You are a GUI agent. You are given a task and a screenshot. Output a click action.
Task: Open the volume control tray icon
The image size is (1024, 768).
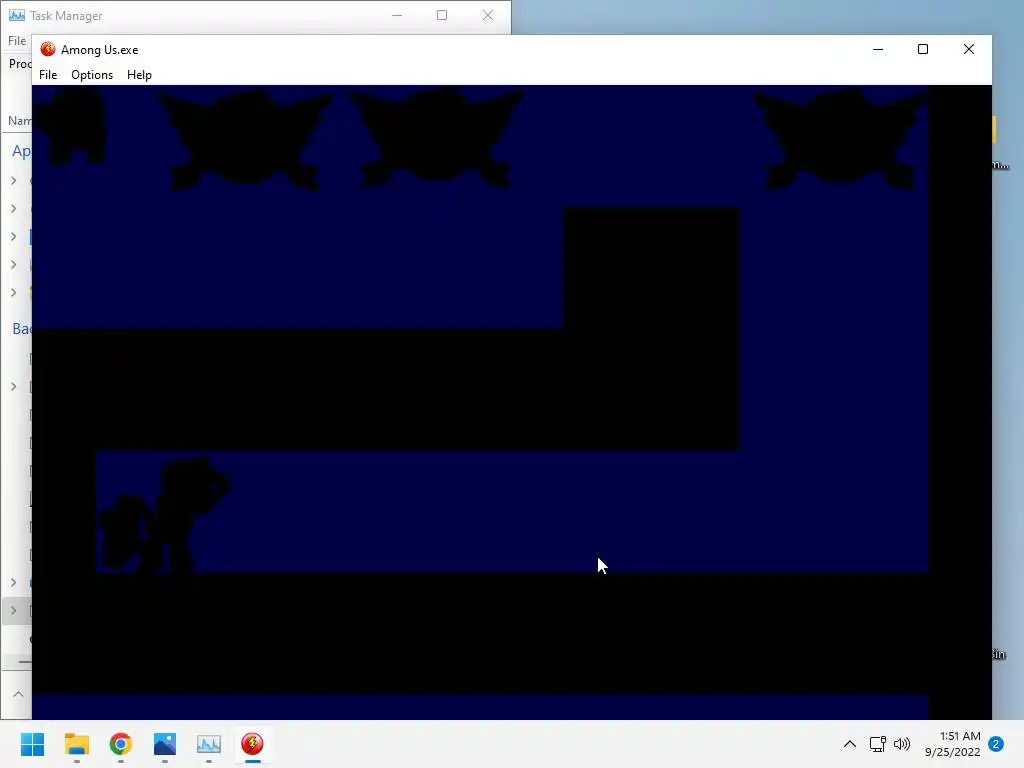902,744
